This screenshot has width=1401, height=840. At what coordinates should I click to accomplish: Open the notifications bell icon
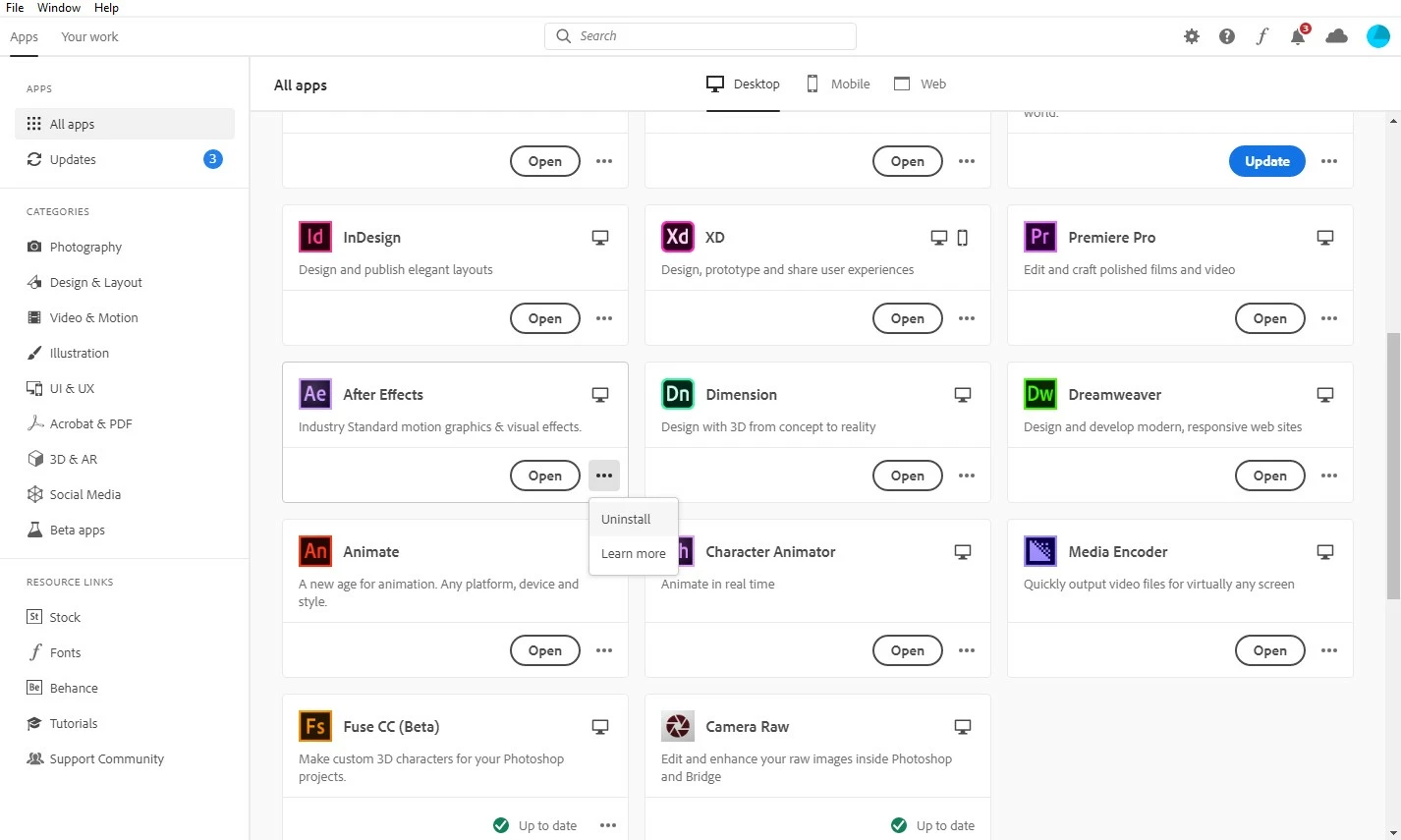point(1298,36)
